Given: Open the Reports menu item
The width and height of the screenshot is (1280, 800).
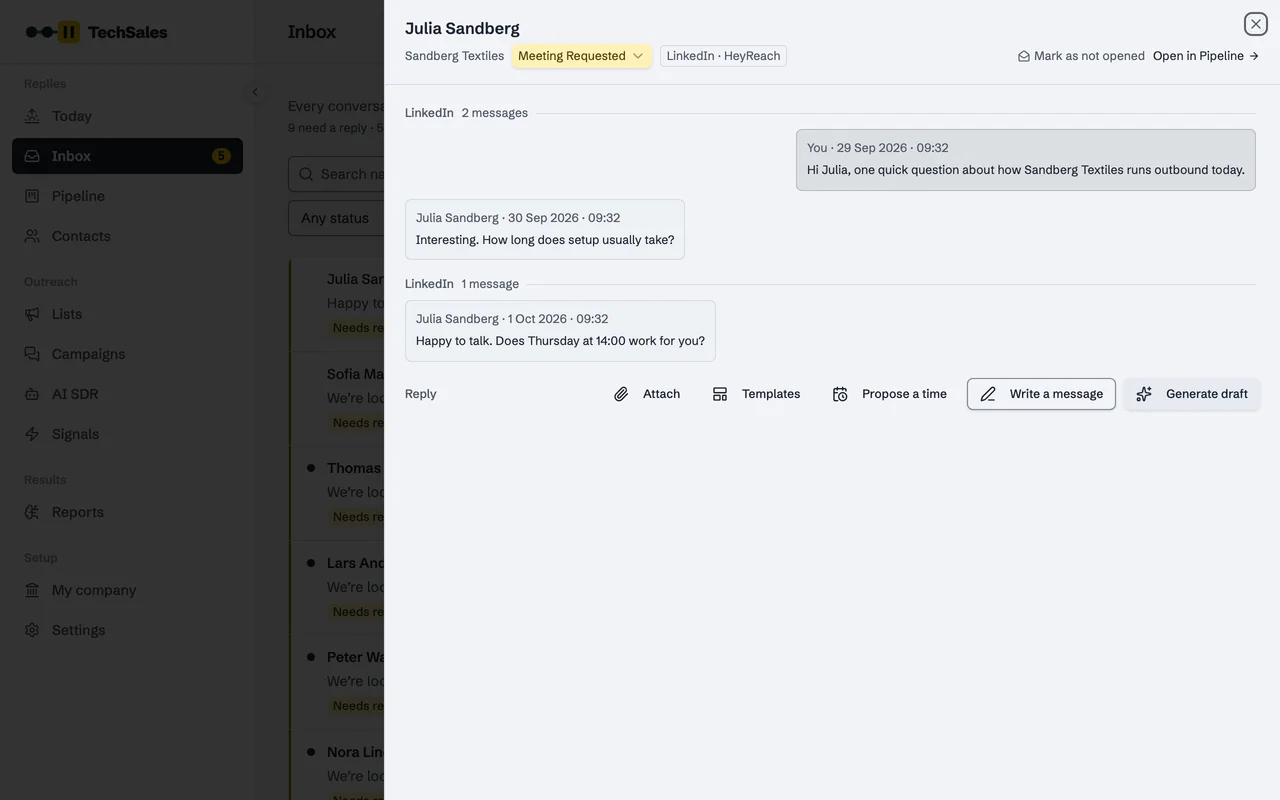Looking at the screenshot, I should pyautogui.click(x=127, y=512).
